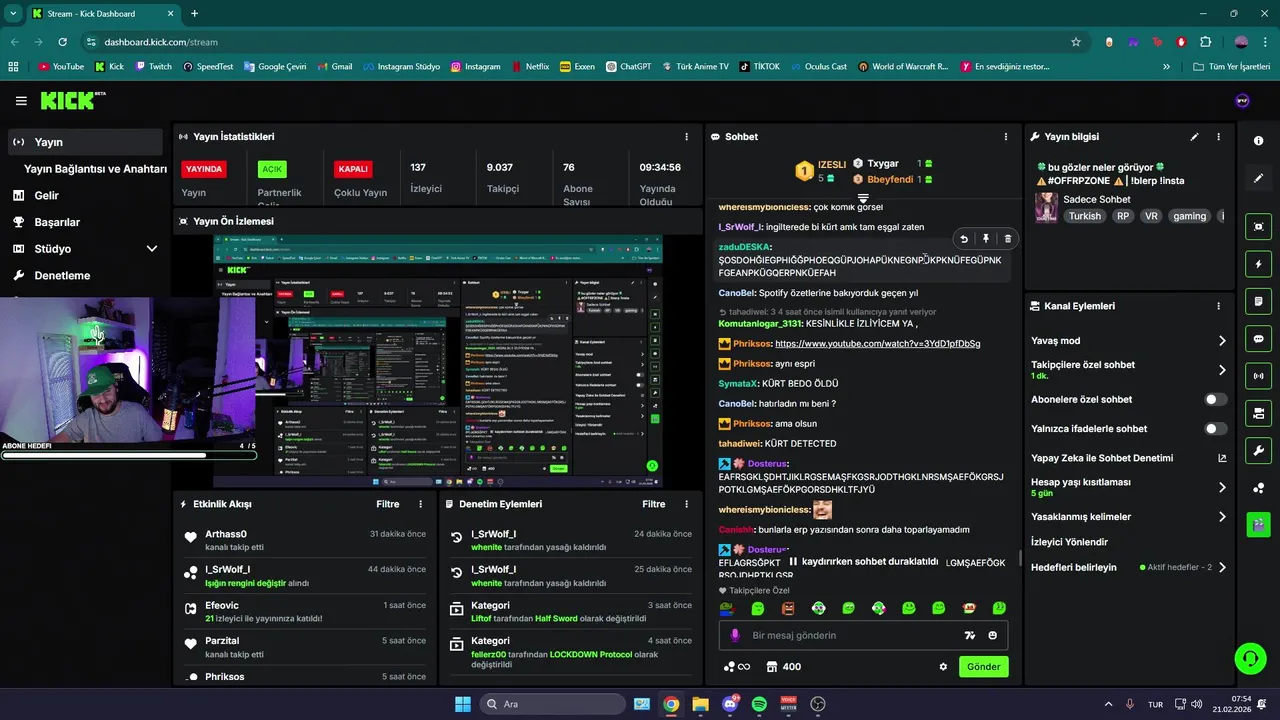Click the broadcast signal icon in right sidebar

(x=1258, y=376)
